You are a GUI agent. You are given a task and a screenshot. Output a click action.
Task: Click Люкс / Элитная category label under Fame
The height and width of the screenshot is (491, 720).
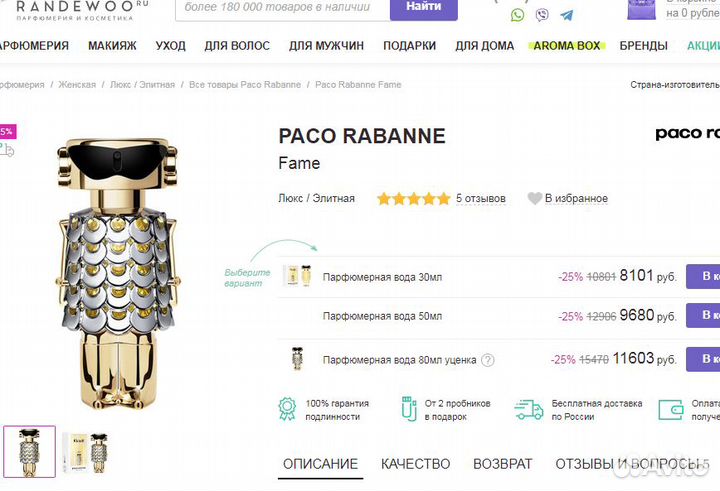pos(316,198)
